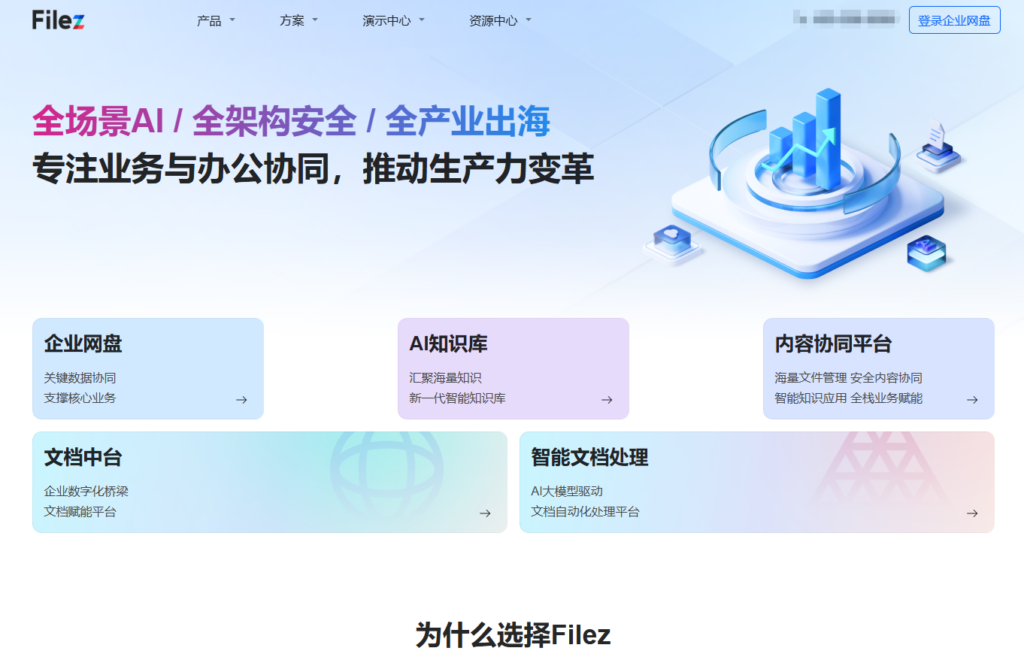Click the arrow icon on the AI知识库 card
This screenshot has width=1024, height=663.
[606, 399]
